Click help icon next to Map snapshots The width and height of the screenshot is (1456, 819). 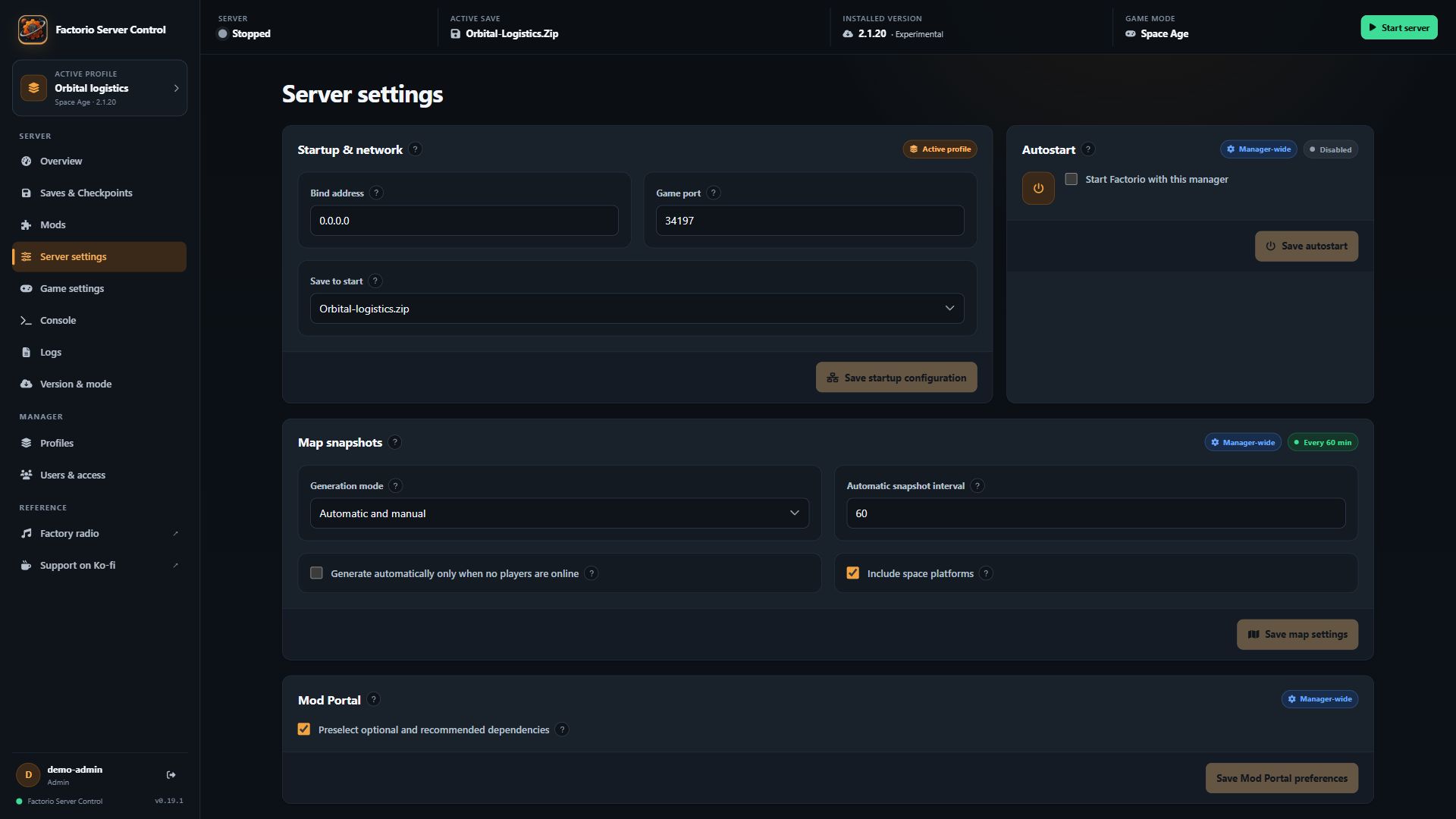(x=394, y=442)
